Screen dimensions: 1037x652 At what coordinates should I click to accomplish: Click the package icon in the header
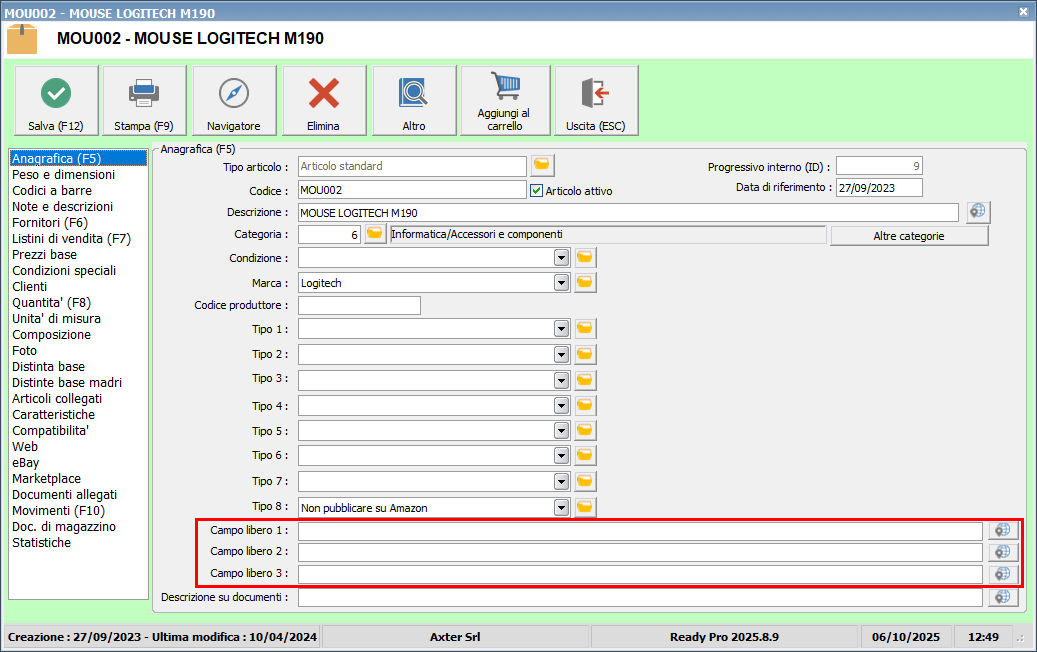click(x=22, y=39)
